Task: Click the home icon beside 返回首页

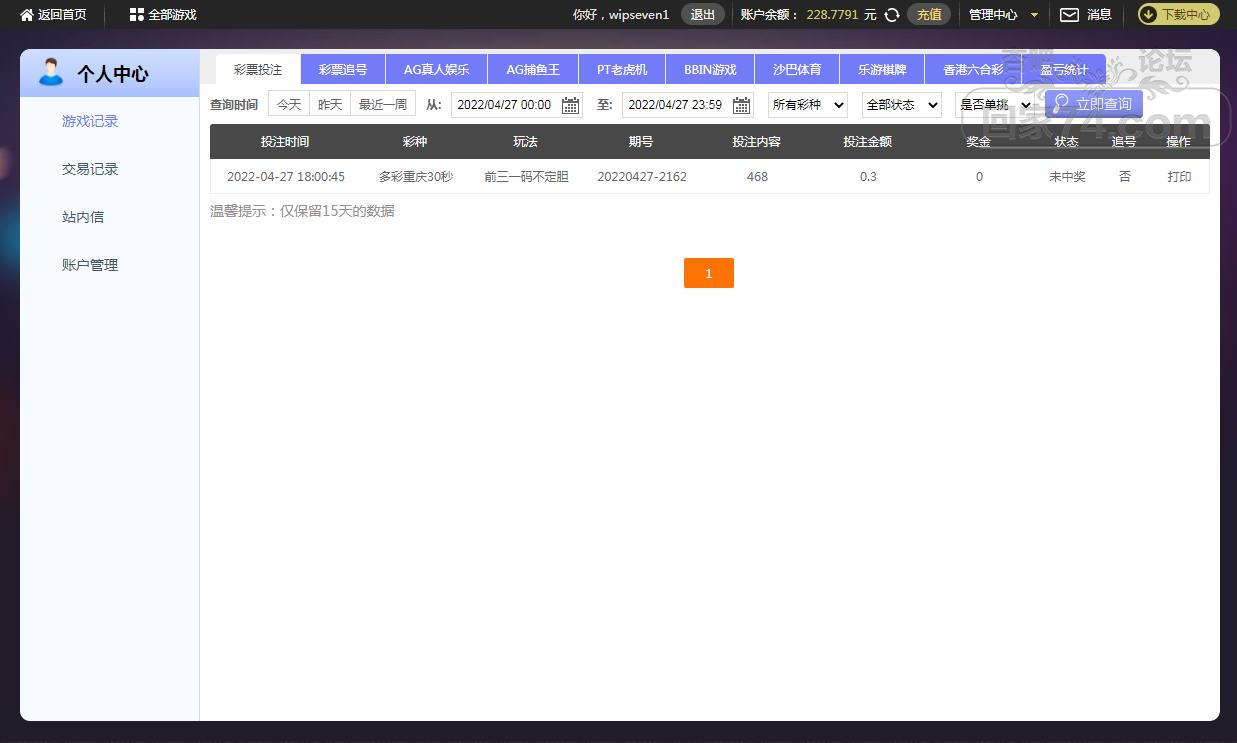Action: tap(27, 15)
